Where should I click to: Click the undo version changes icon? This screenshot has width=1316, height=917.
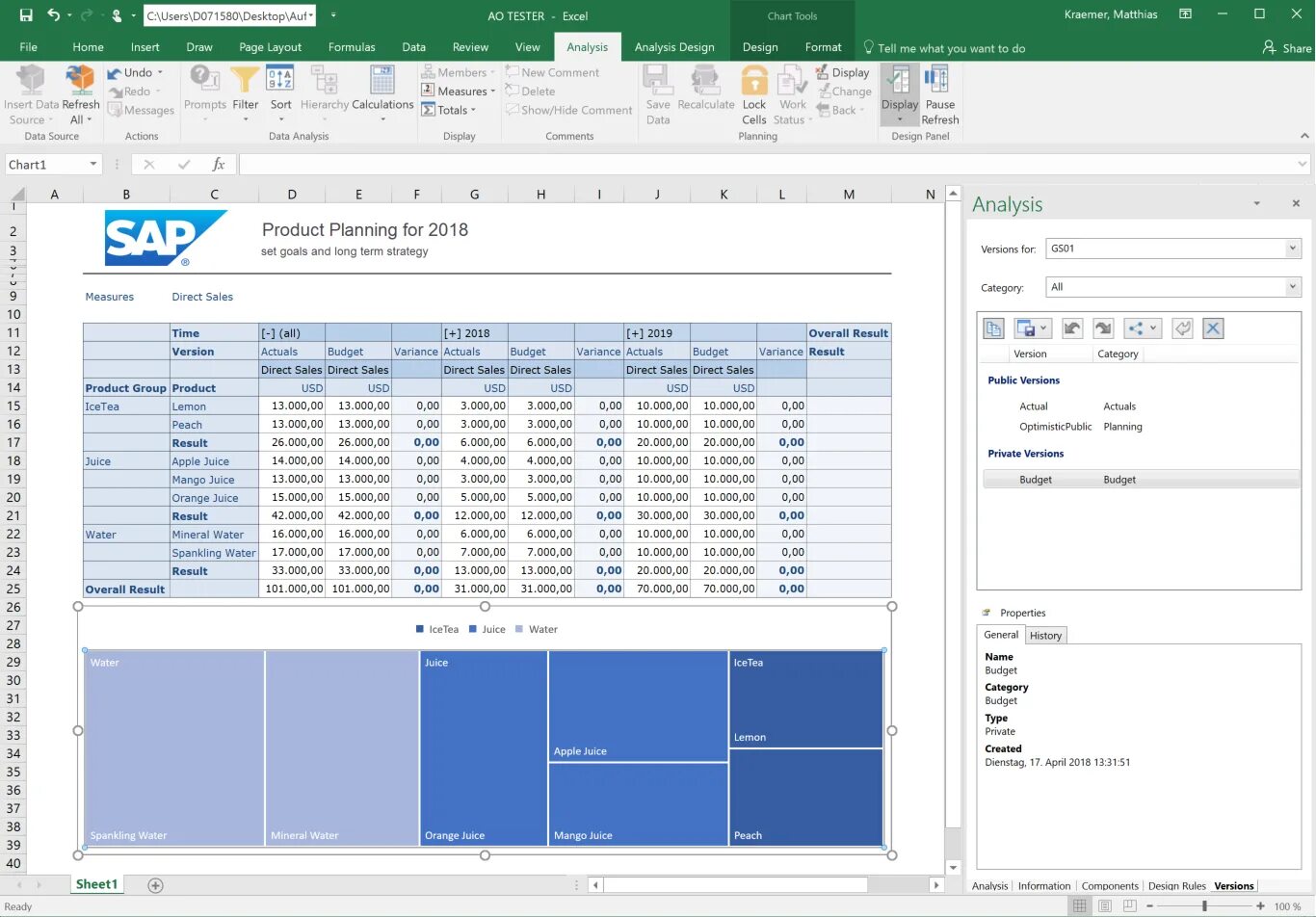pyautogui.click(x=1072, y=328)
